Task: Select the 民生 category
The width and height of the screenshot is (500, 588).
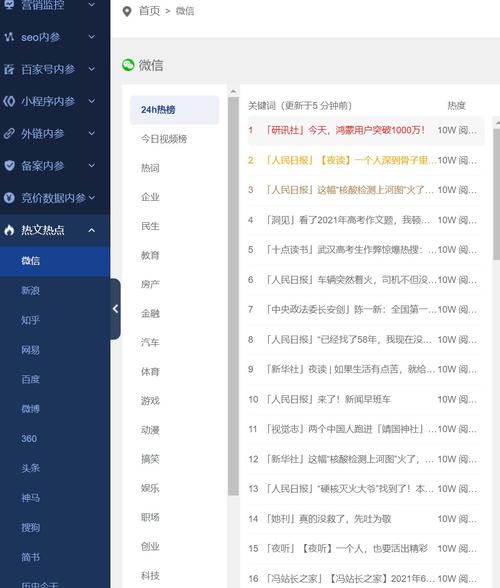Action: pyautogui.click(x=150, y=226)
